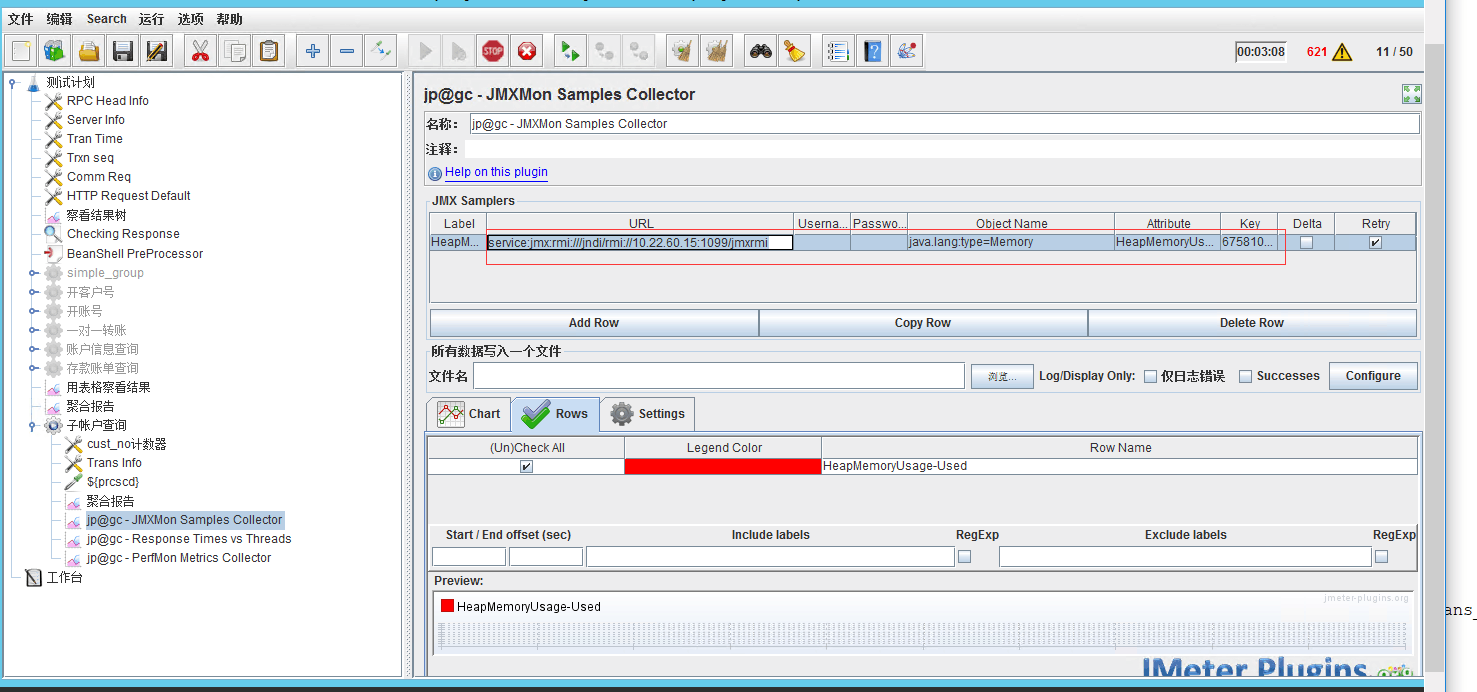Expand the 一对一转账 thread group
Viewport: 1477px width, 692px height.
point(33,330)
